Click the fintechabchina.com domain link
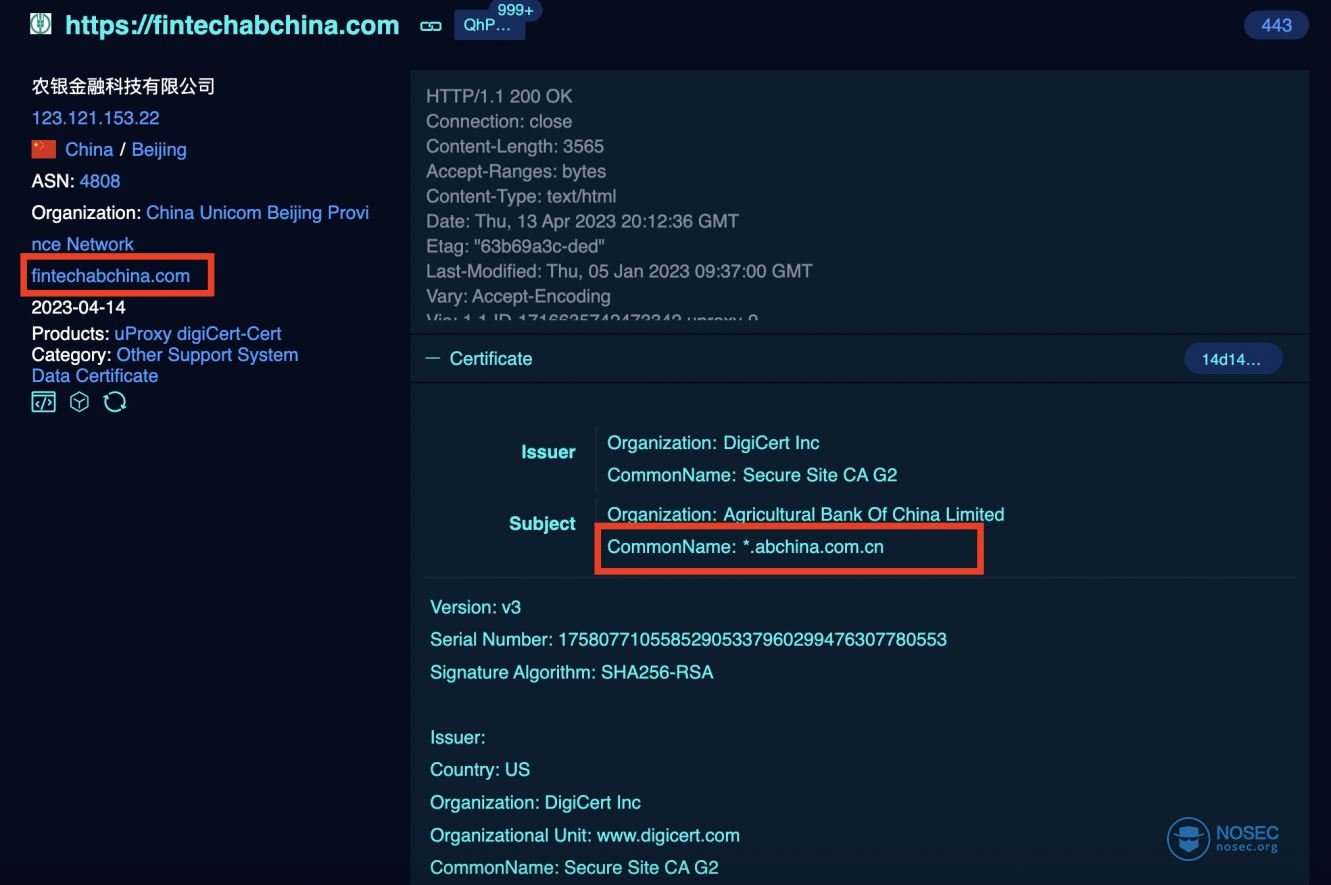The height and width of the screenshot is (885, 1331). coord(111,276)
